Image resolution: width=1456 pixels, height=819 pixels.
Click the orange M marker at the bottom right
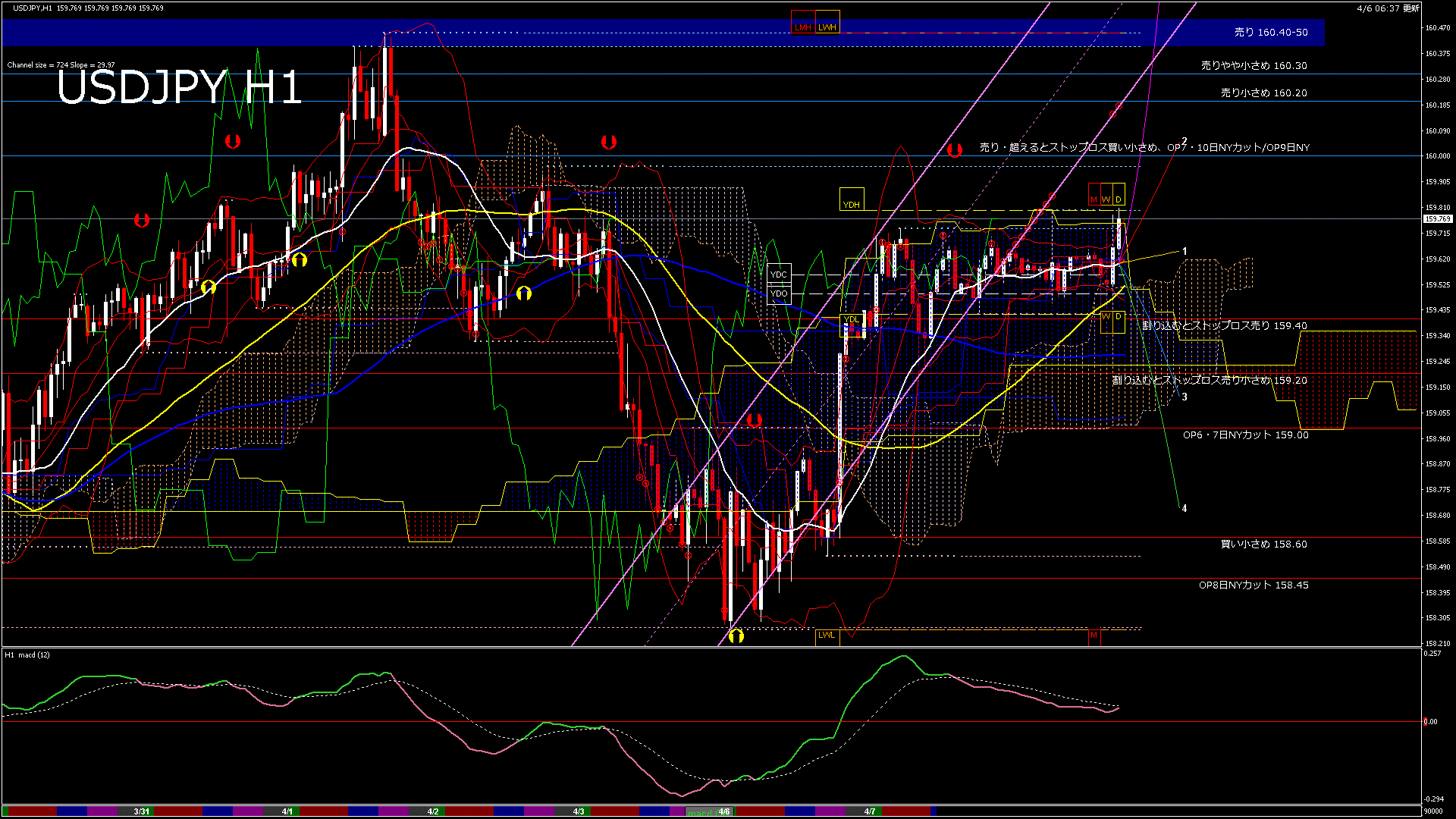1094,636
